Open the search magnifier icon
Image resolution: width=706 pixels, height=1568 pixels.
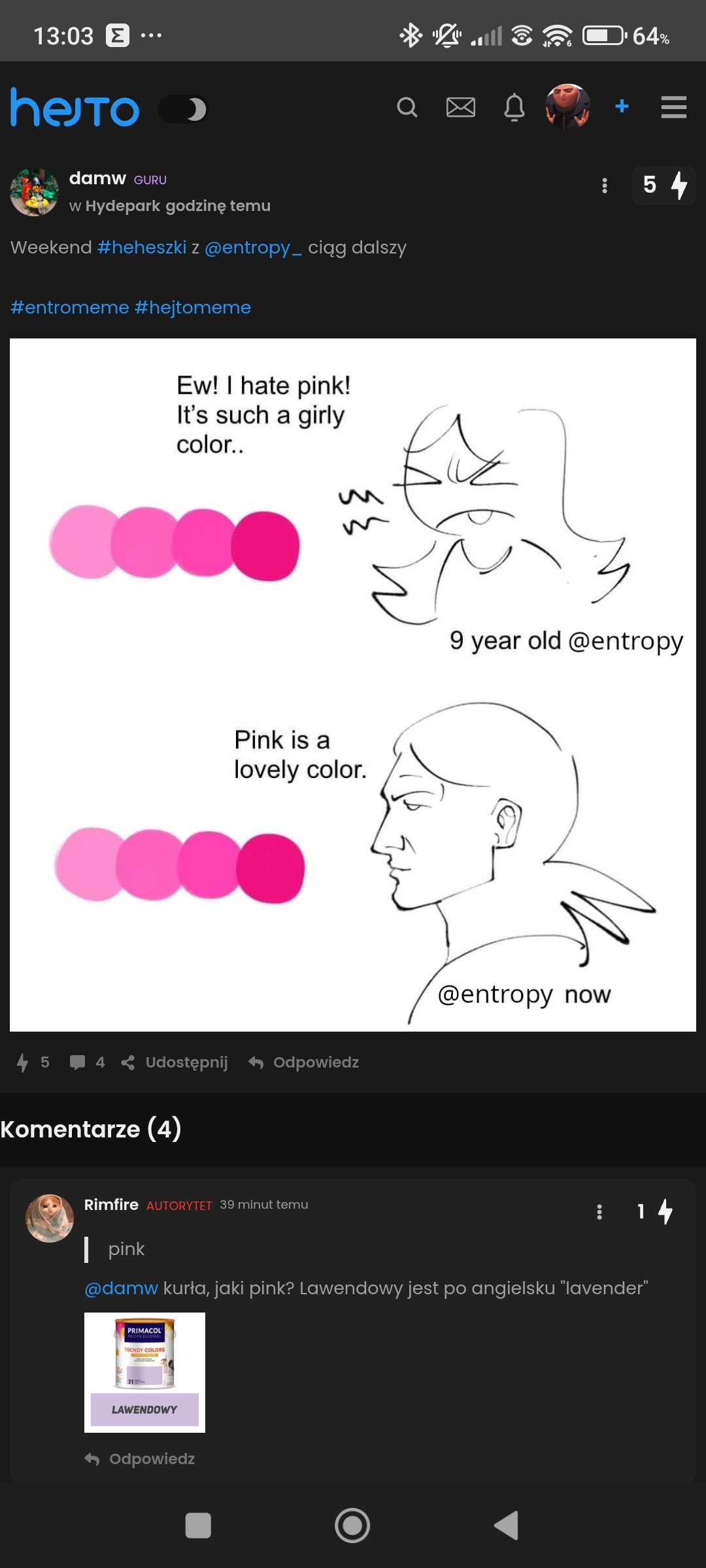tap(407, 107)
